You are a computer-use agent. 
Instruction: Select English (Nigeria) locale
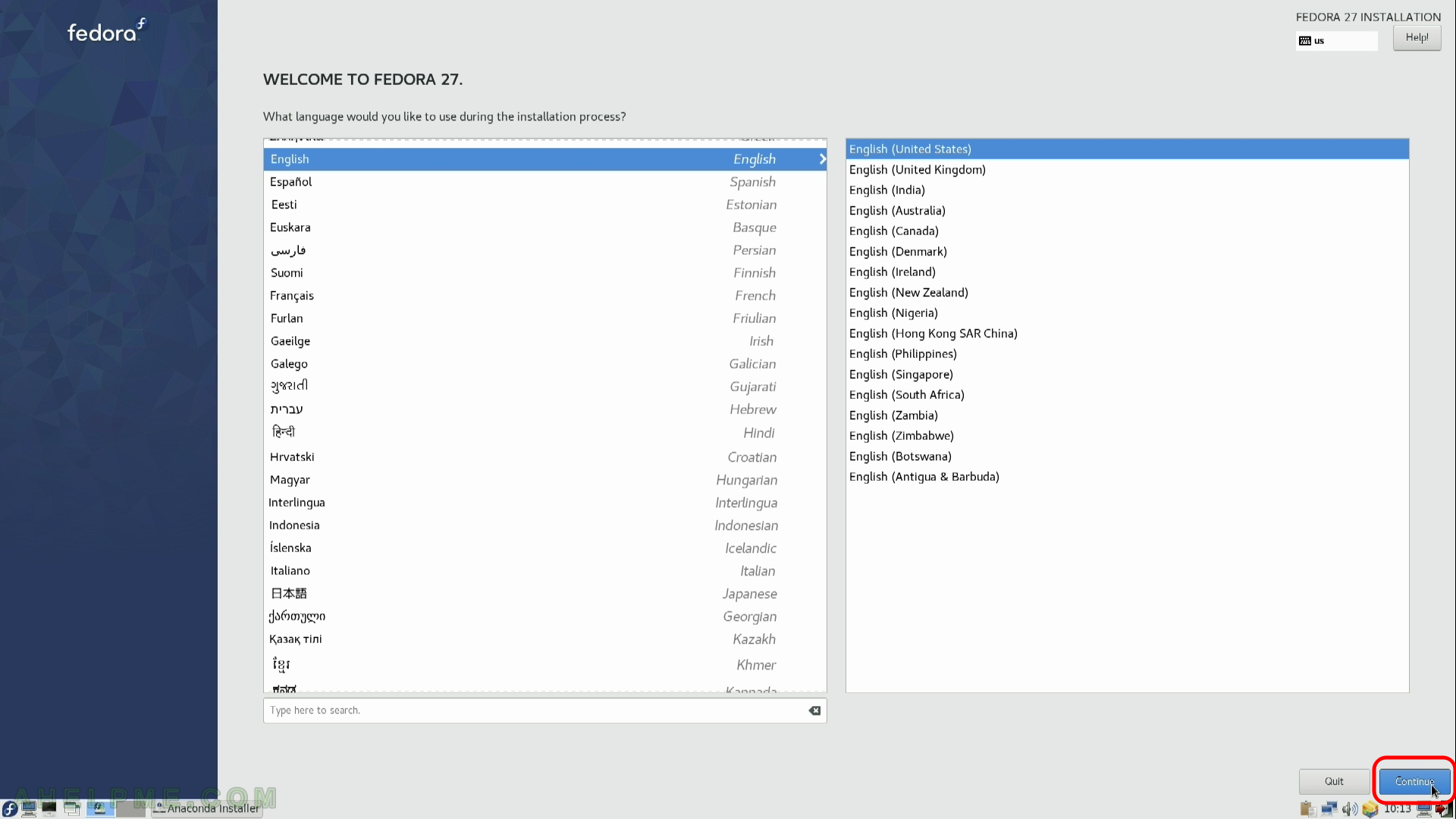pyautogui.click(x=1127, y=313)
